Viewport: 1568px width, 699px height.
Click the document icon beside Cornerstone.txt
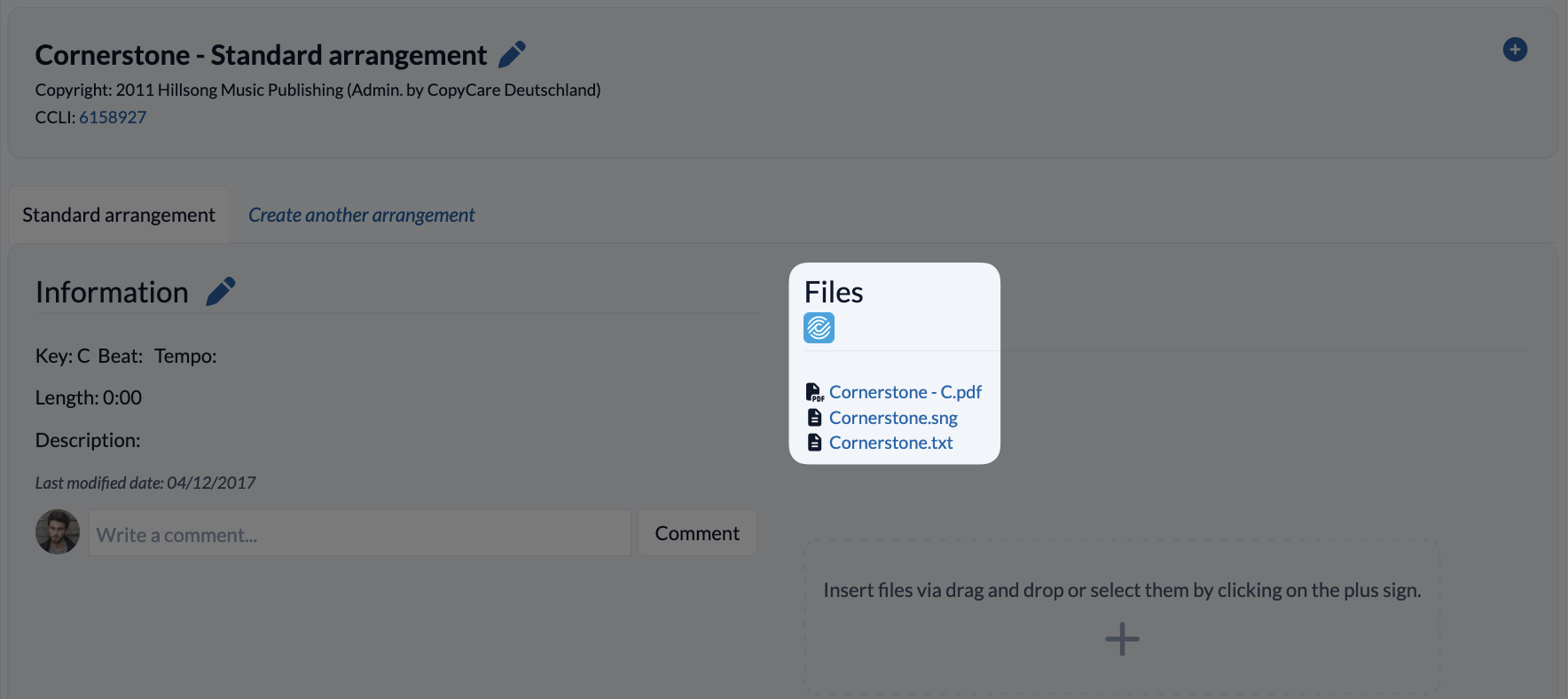point(814,442)
